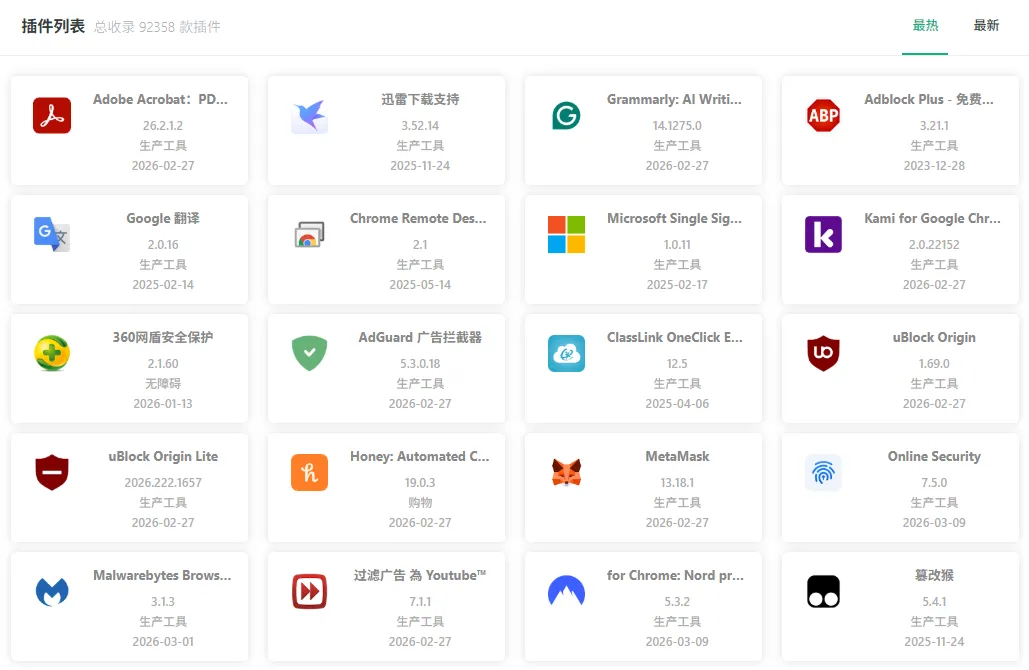The image size is (1029, 670).
Task: Click the Nord blue mountain icon
Action: pyautogui.click(x=566, y=591)
